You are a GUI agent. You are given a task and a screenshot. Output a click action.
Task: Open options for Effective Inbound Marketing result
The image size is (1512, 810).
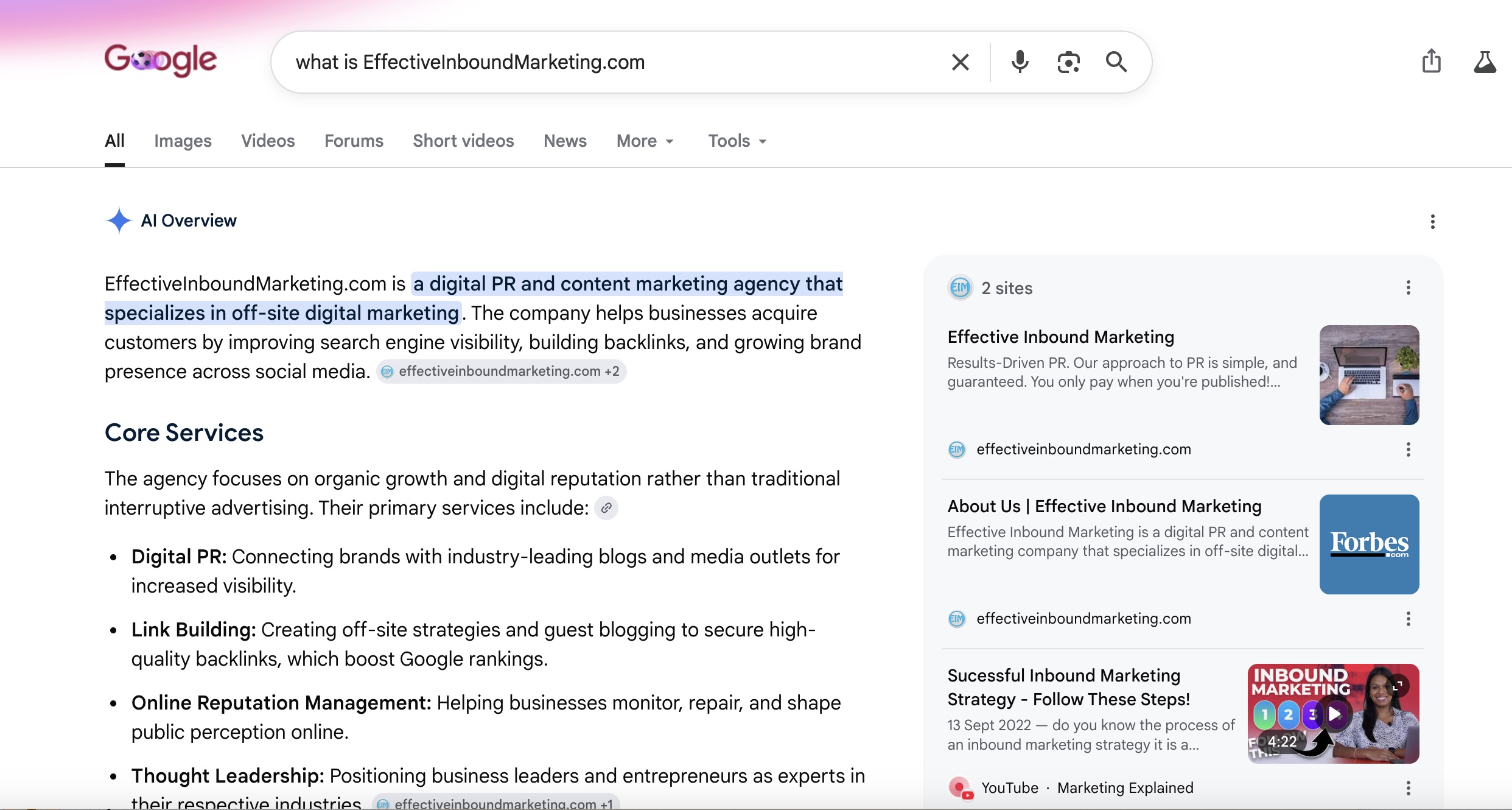click(x=1408, y=449)
